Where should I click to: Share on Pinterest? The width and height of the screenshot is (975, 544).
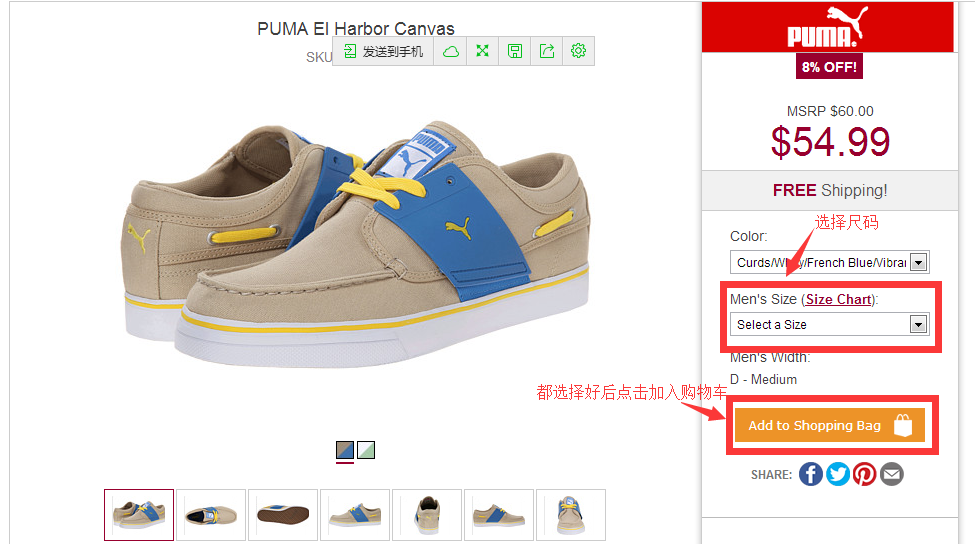tap(864, 474)
